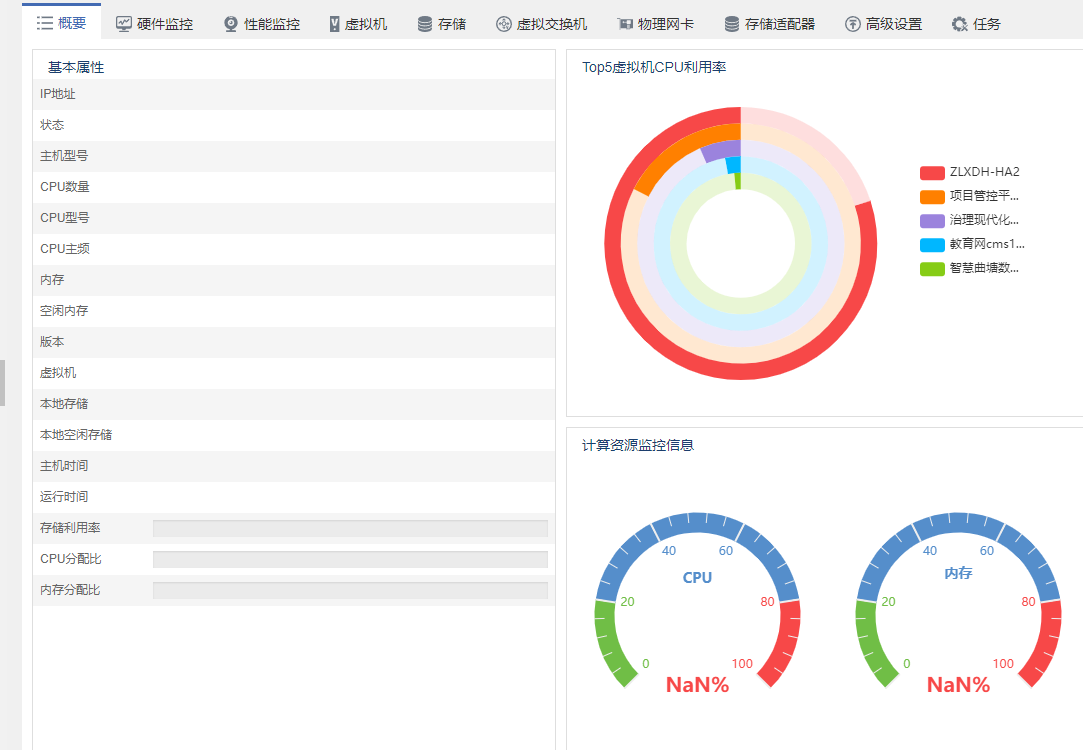Click the 概要 tab list icon
This screenshot has width=1083, height=750.
[x=45, y=23]
